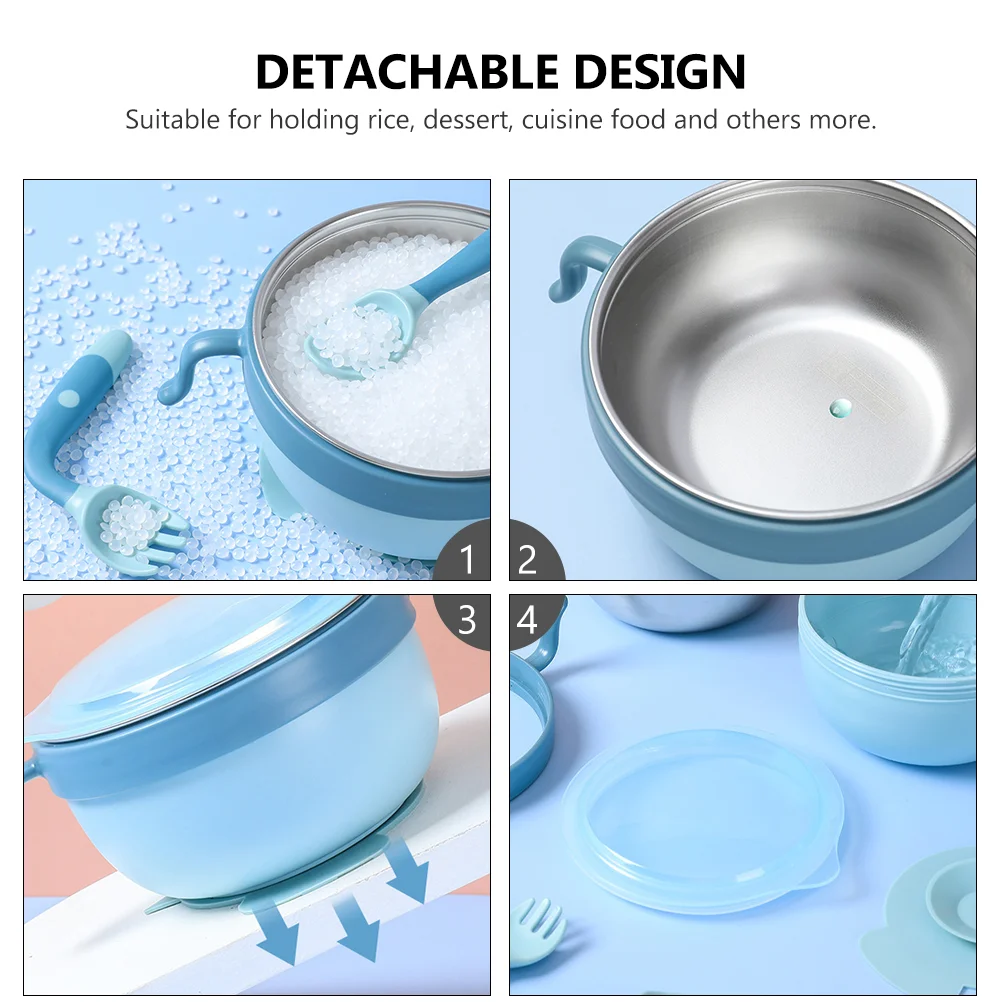Open the first photo with rice beads
Screen dimensions: 1002x1002
[257, 380]
